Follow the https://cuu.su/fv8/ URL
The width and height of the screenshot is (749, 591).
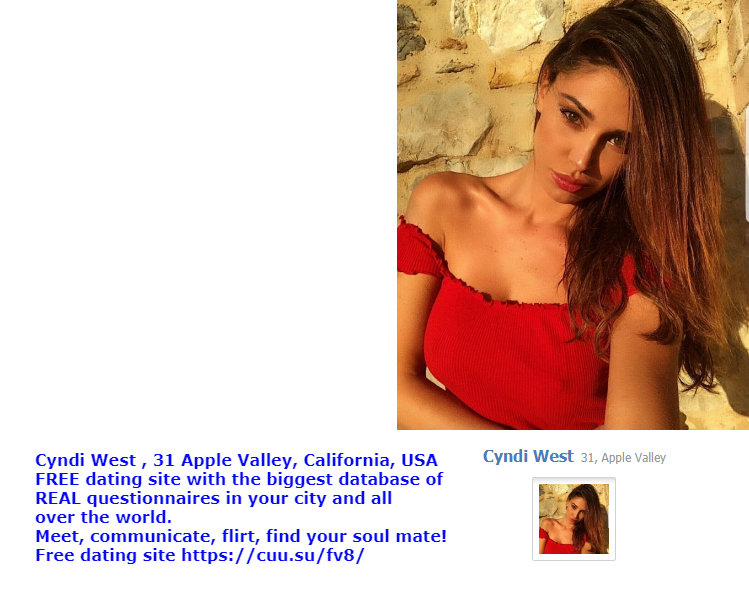[x=273, y=555]
